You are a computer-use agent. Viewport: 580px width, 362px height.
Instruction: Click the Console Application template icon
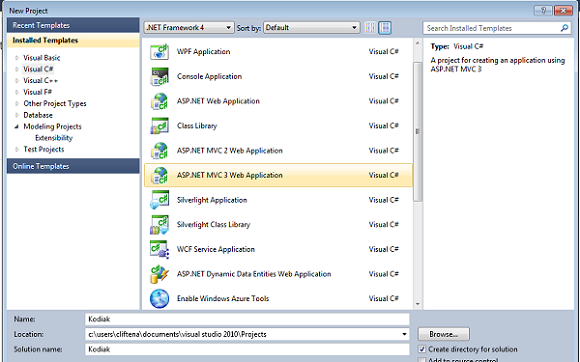click(159, 77)
